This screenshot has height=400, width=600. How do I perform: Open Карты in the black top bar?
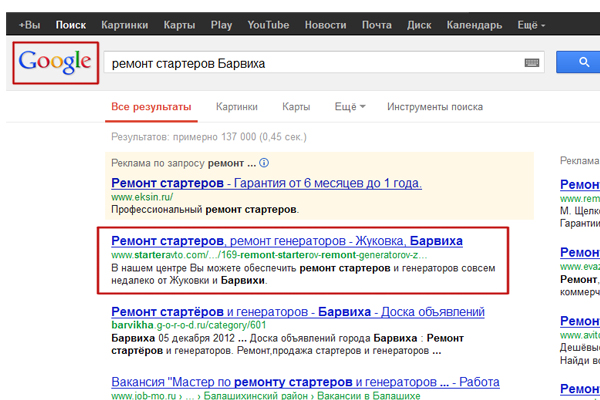point(179,25)
